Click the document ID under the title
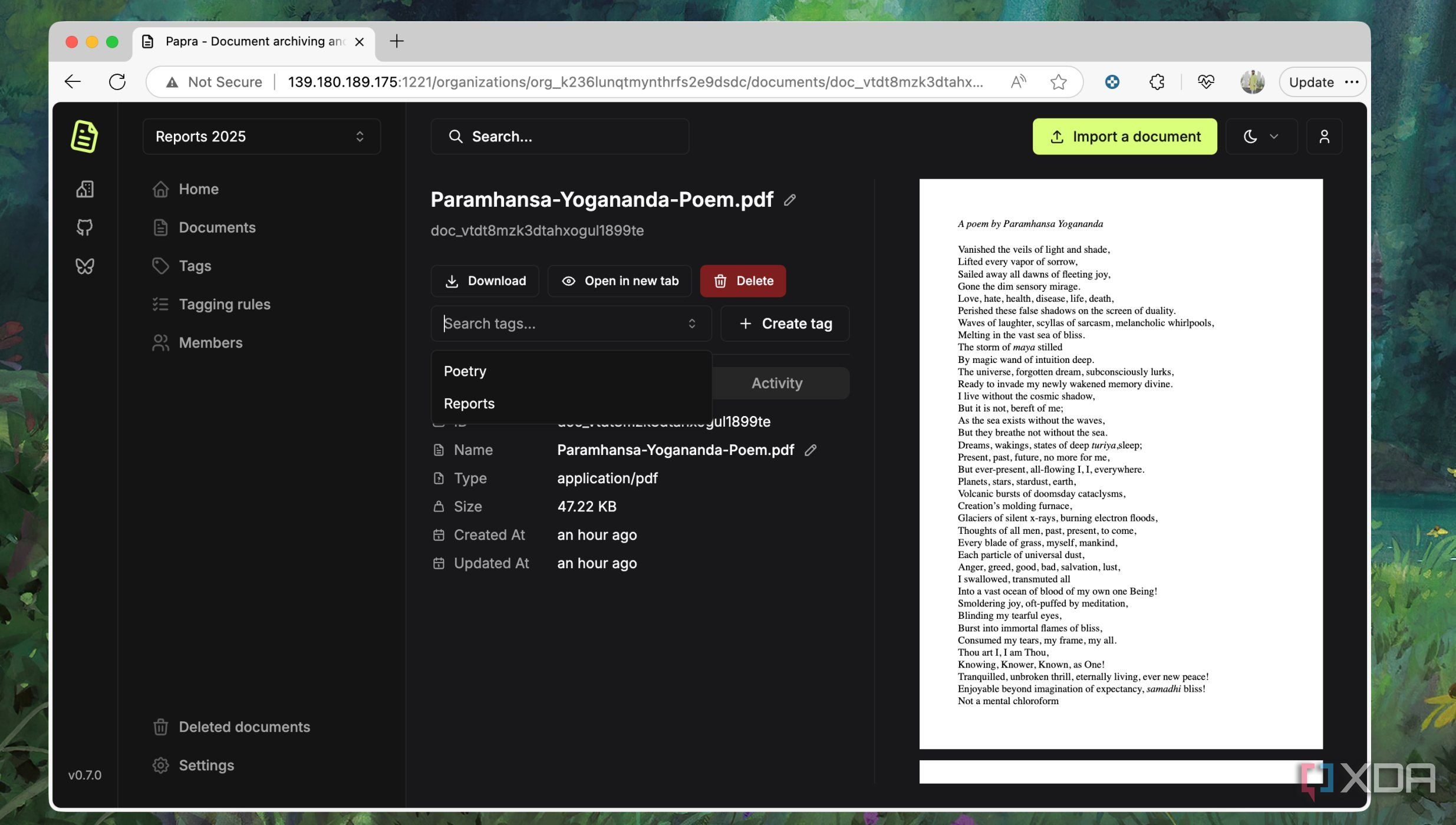The image size is (1456, 825). (x=537, y=230)
